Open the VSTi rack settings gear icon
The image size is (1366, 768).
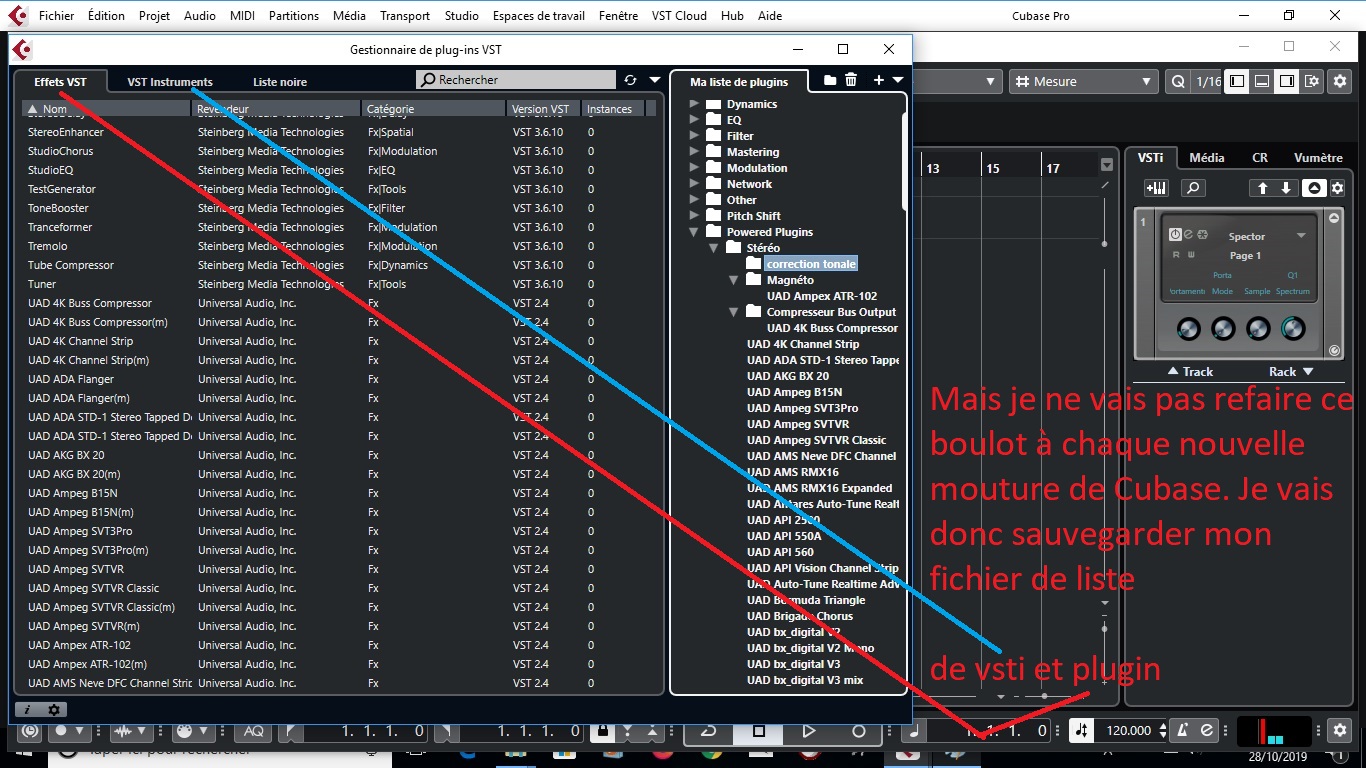coord(1337,188)
